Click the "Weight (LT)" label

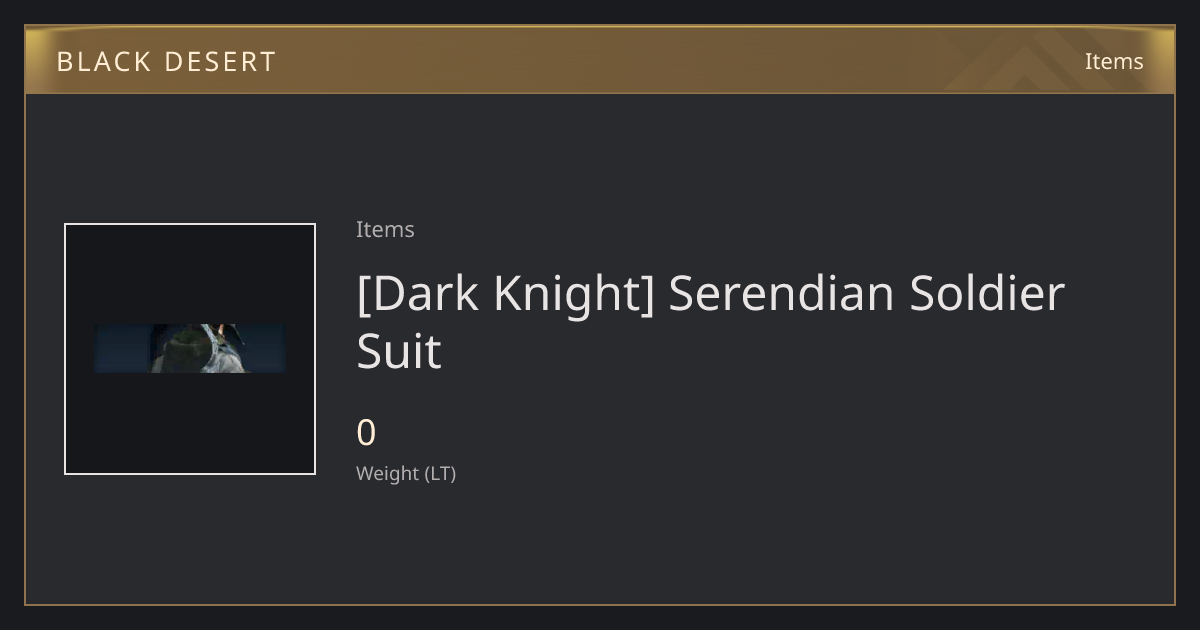click(x=406, y=473)
